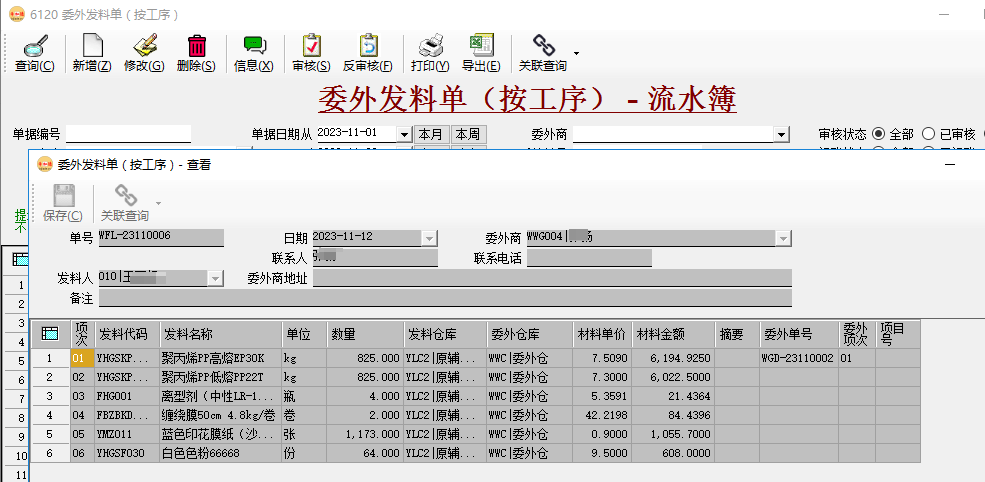Viewport: 985px width, 482px height.
Task: Select cell 缠绕膜50cm 4.8kg/卷
Action: [220, 415]
